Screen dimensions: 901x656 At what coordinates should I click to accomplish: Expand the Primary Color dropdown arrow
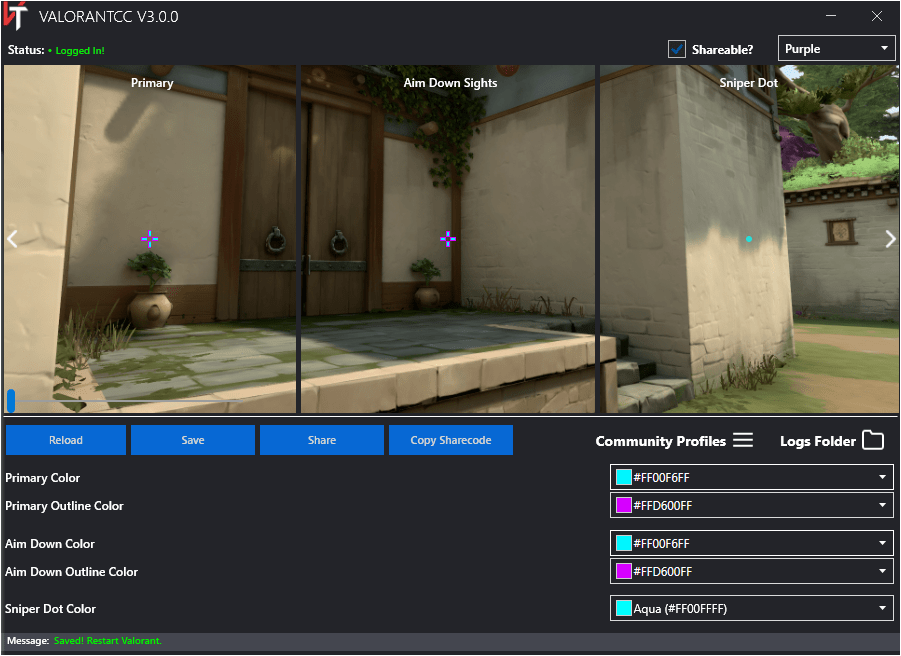click(882, 477)
